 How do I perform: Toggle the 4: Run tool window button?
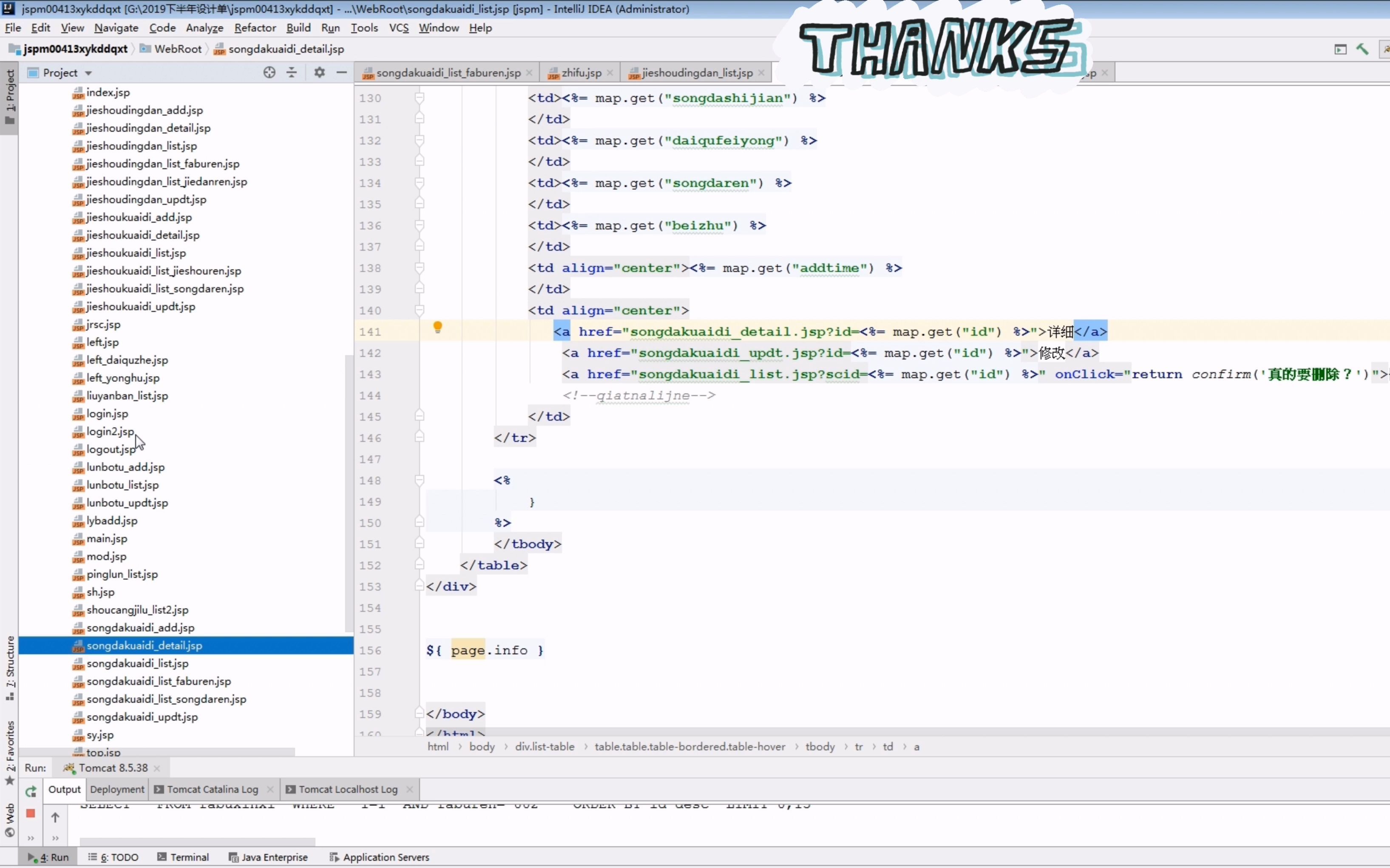49,857
